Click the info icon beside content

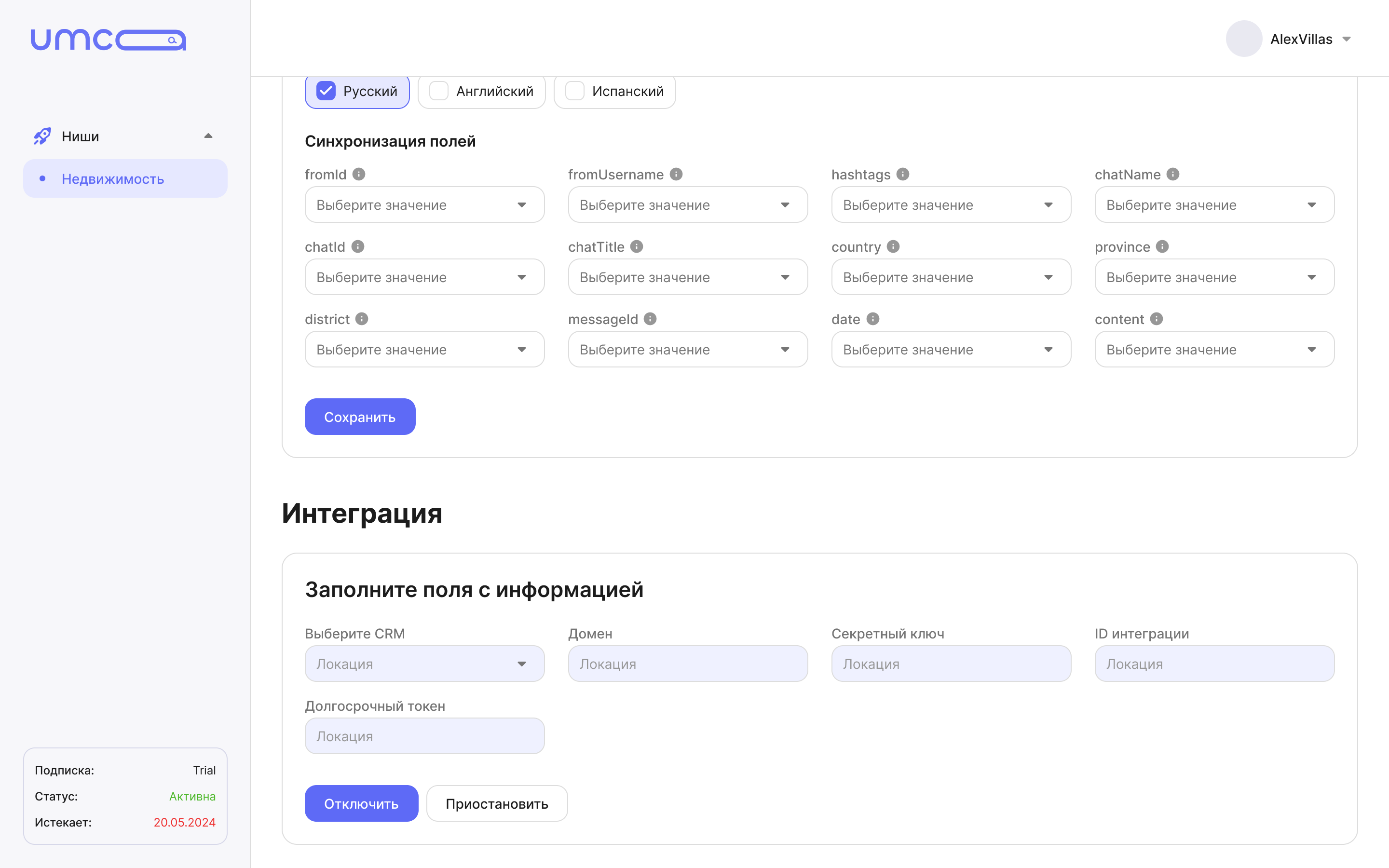click(1157, 319)
